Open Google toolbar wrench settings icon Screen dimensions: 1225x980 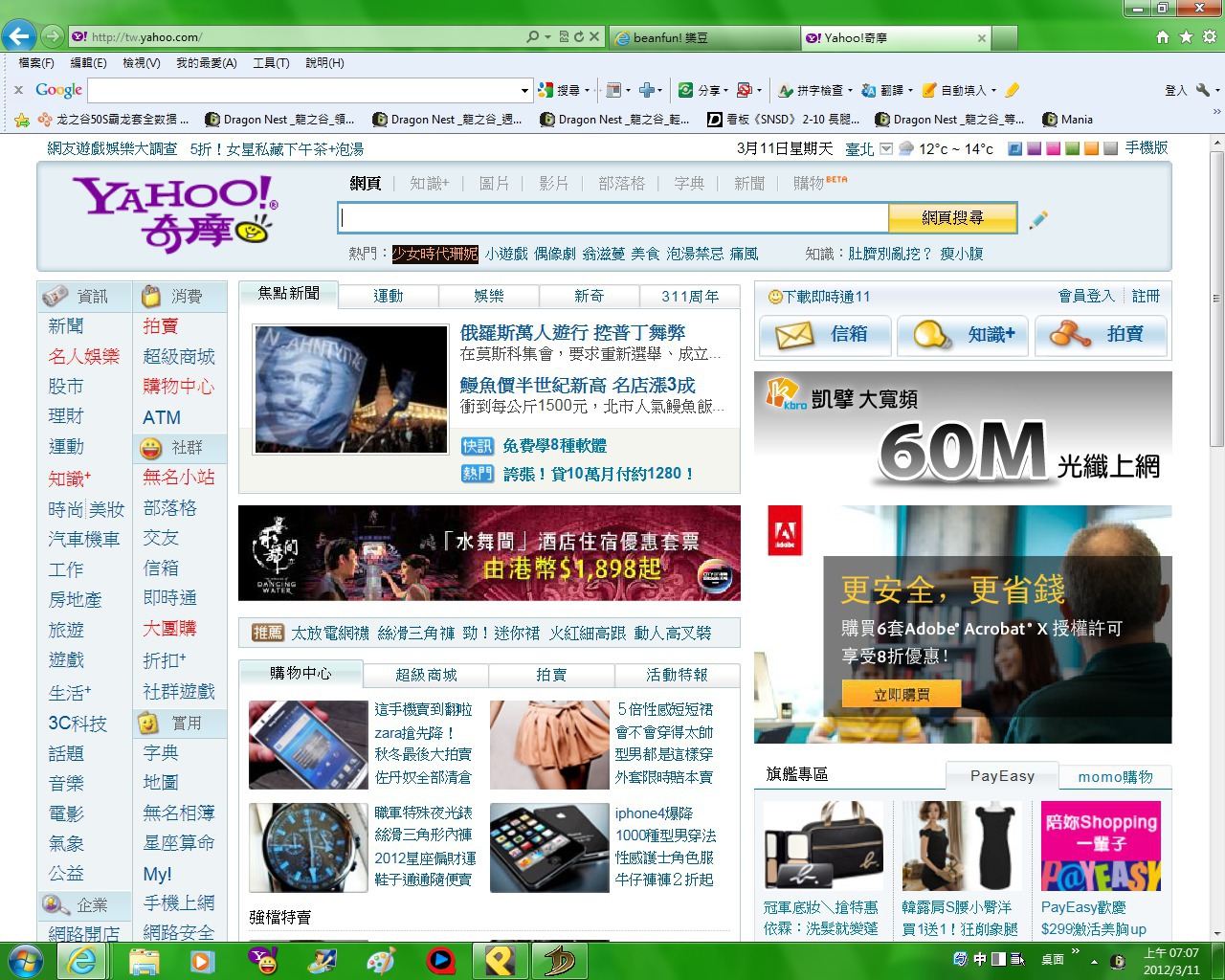pos(1203,90)
